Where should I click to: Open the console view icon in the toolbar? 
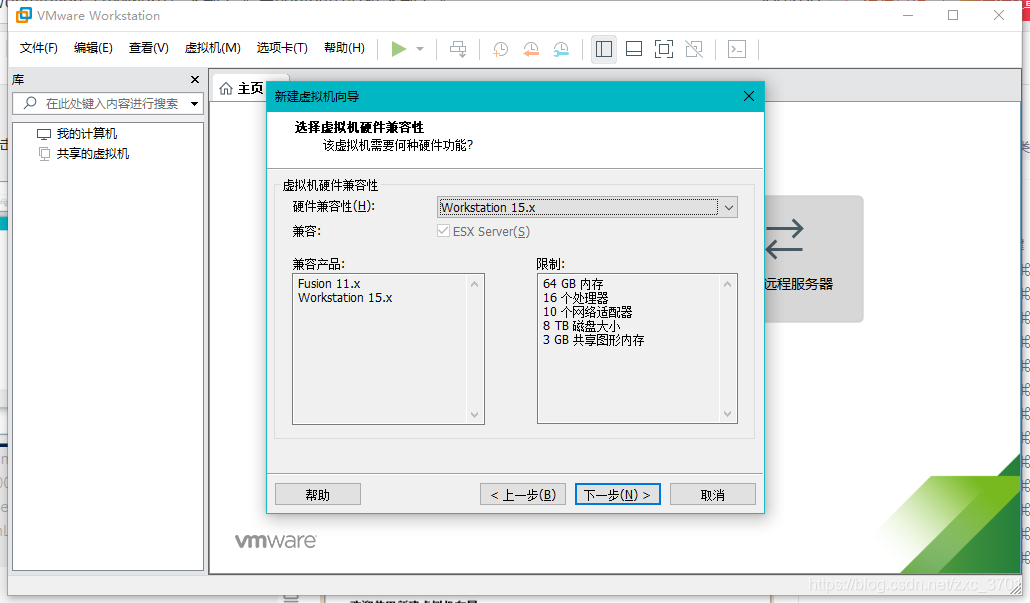click(x=737, y=49)
